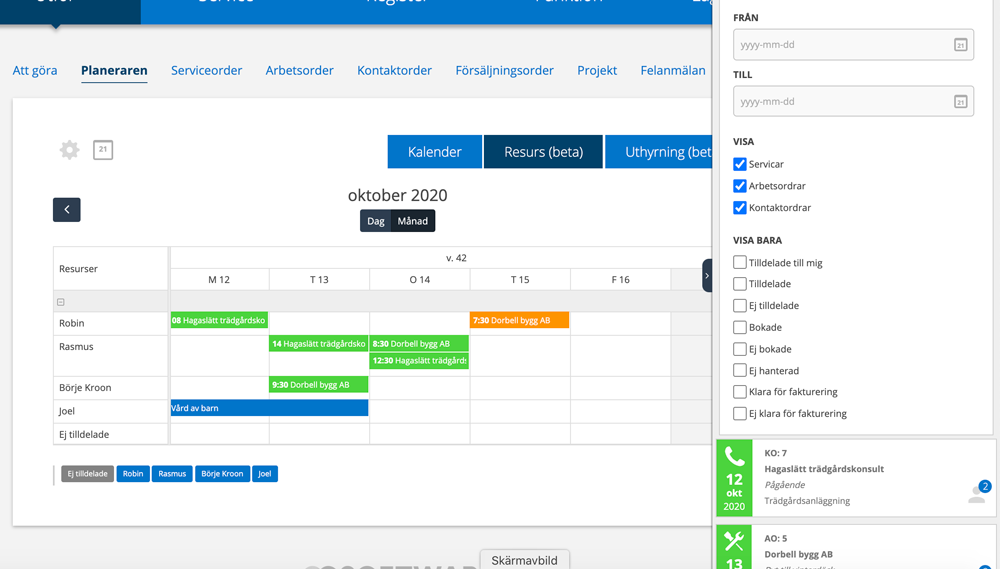Image resolution: width=1000 pixels, height=569 pixels.
Task: Toggle the Joel resource chip
Action: (x=265, y=473)
